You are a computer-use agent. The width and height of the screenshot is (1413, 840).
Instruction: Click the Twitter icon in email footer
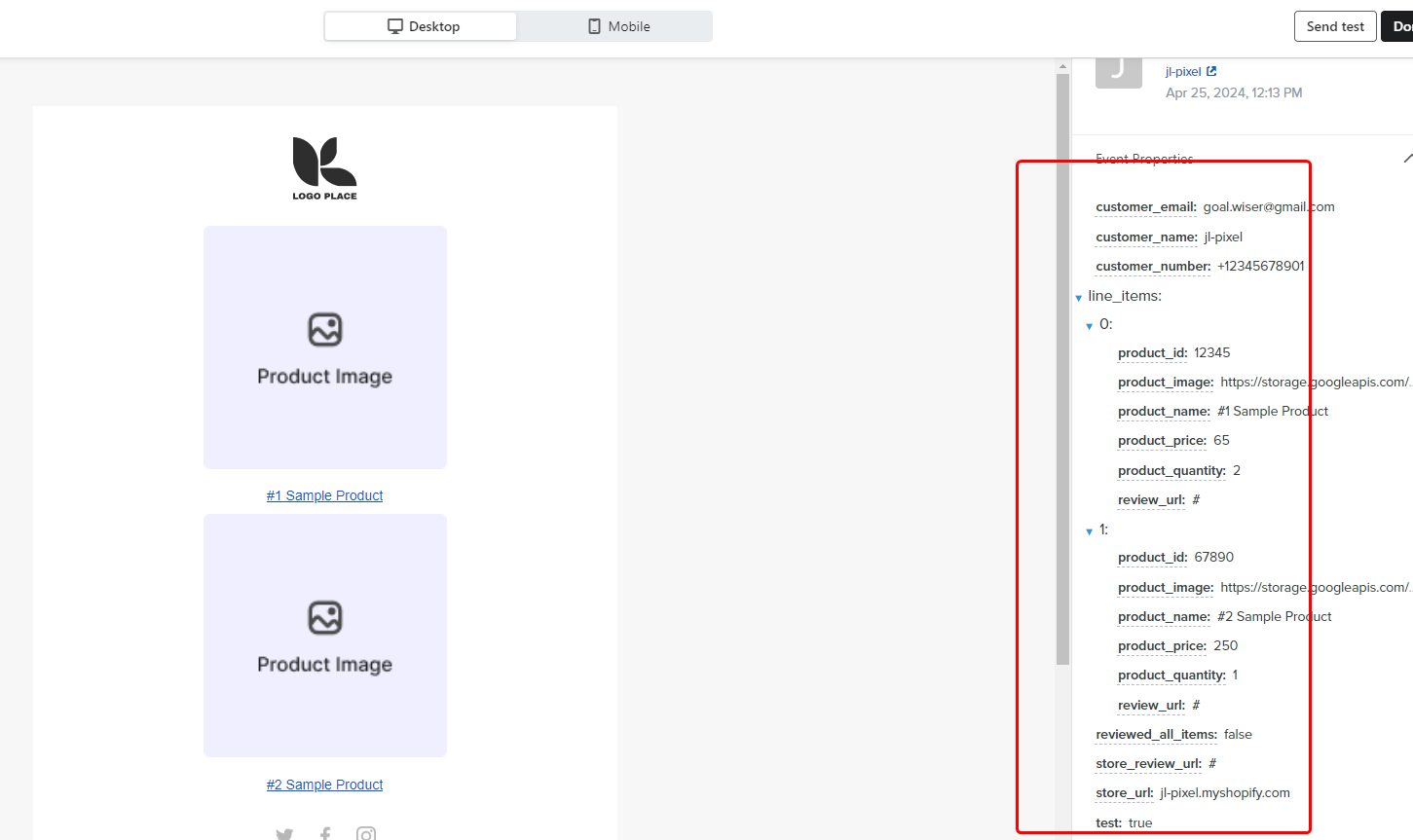[x=284, y=833]
